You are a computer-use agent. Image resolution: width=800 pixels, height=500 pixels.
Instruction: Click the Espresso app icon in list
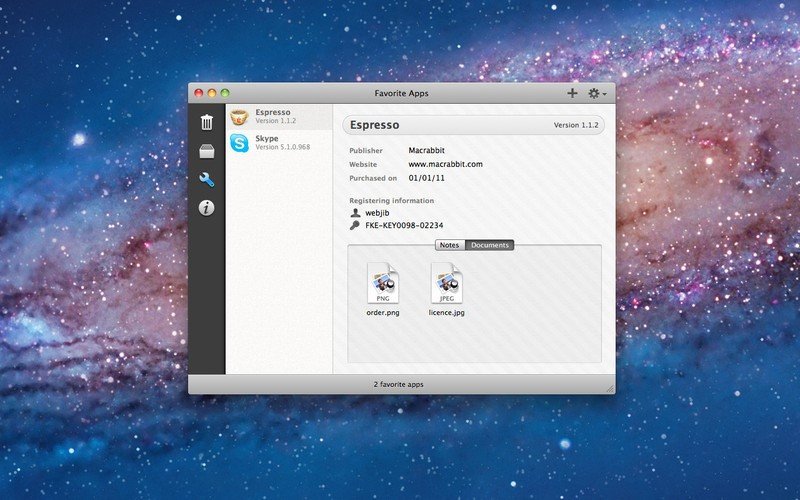(x=239, y=117)
